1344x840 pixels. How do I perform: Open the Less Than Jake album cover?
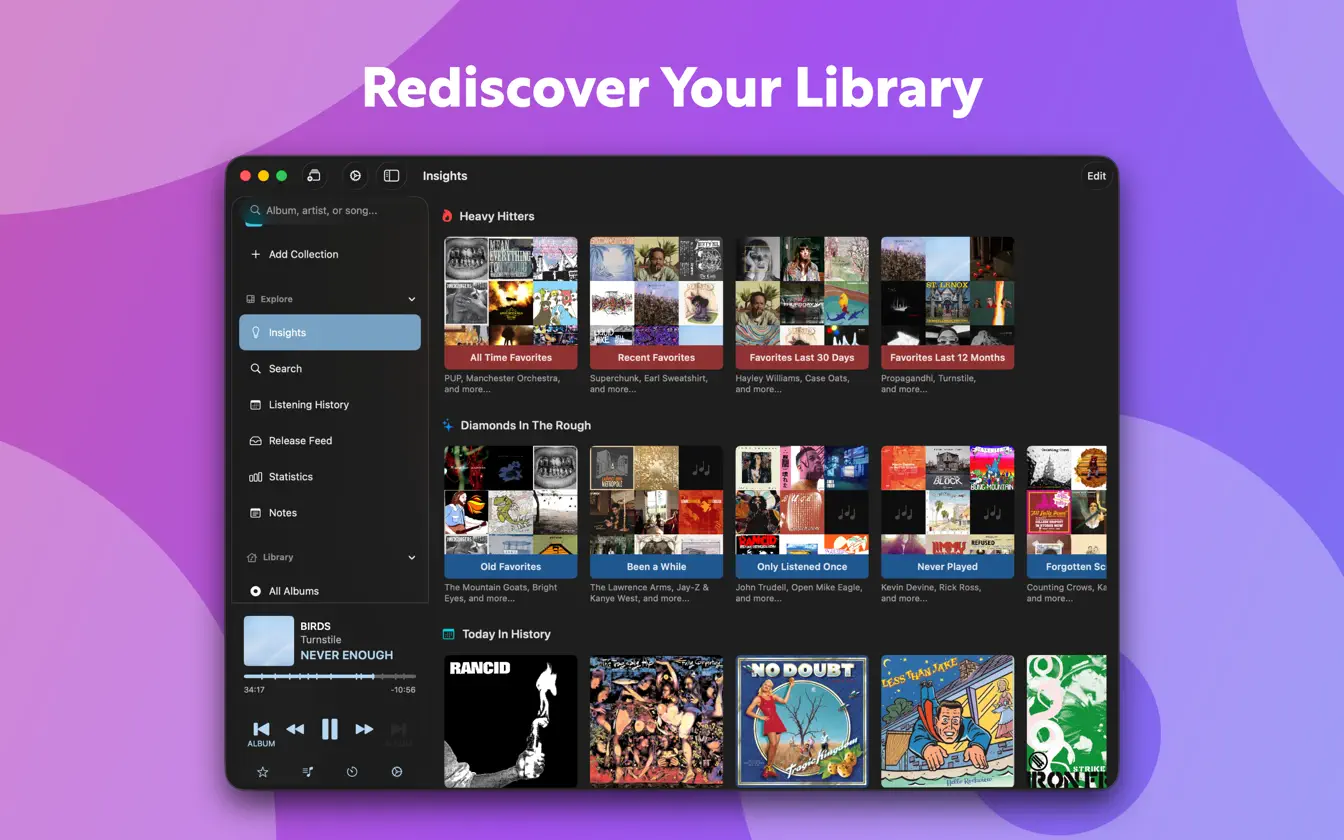pyautogui.click(x=947, y=721)
